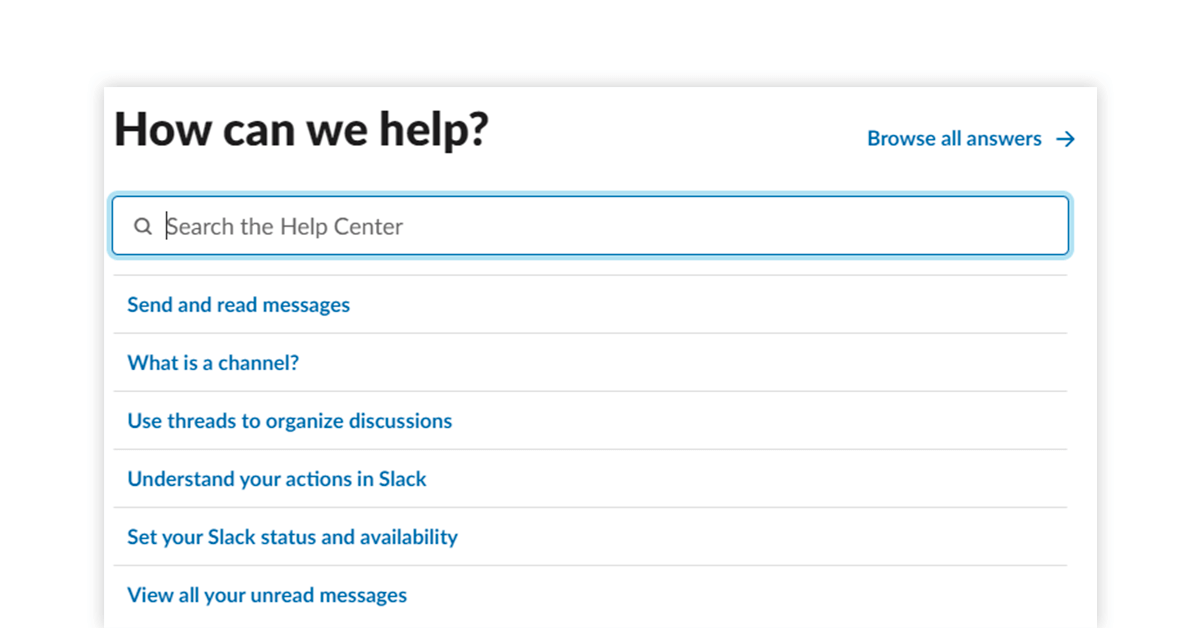
Task: Select the first suggestion about sending messages
Action: point(238,305)
